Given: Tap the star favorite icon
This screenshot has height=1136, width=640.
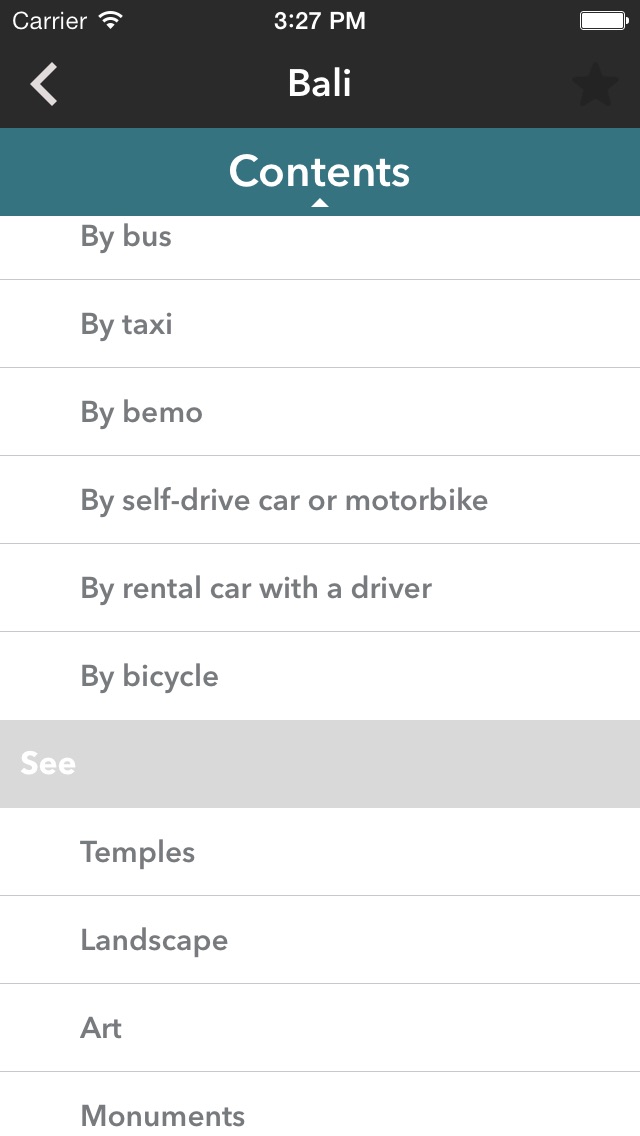Looking at the screenshot, I should click(596, 85).
